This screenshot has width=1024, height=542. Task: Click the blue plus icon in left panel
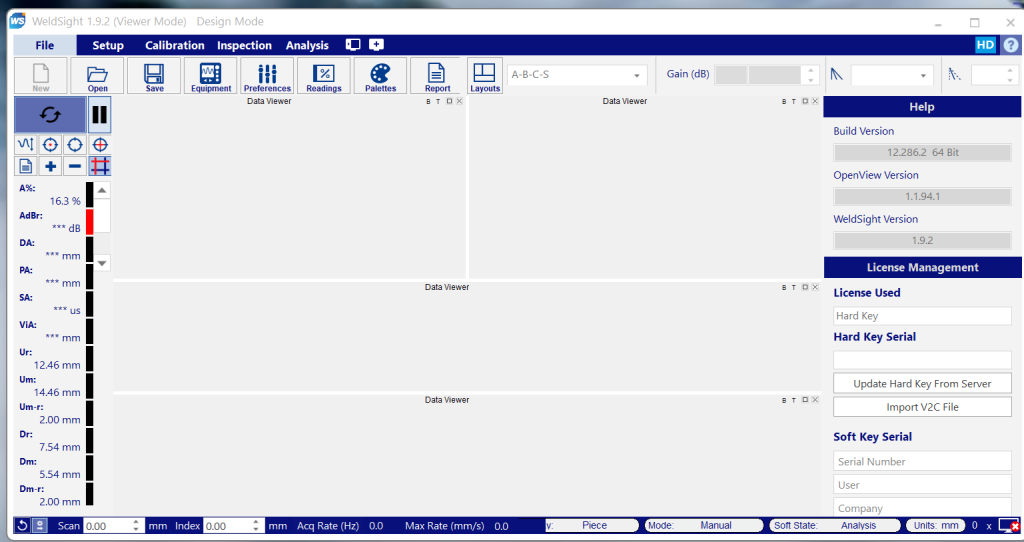pyautogui.click(x=50, y=166)
